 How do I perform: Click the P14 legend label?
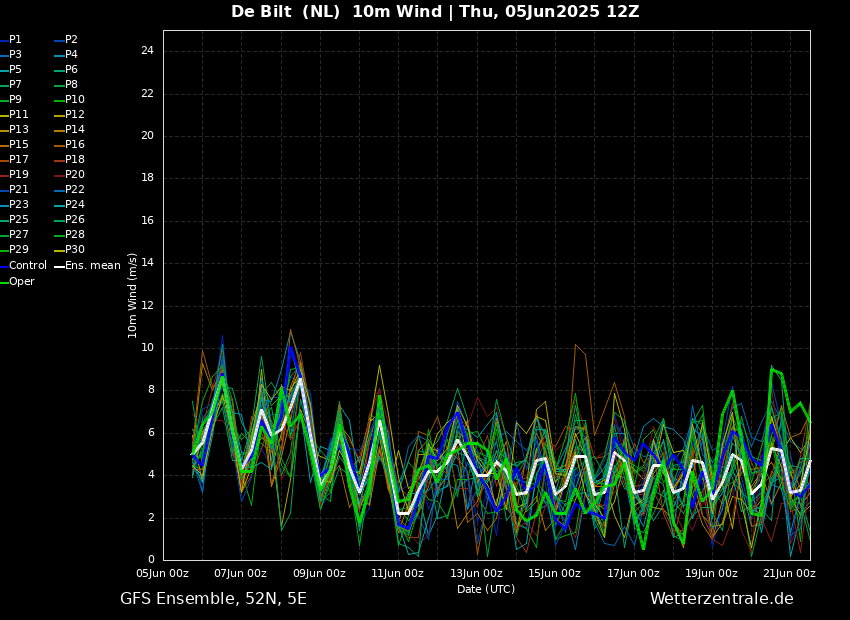tap(75, 130)
